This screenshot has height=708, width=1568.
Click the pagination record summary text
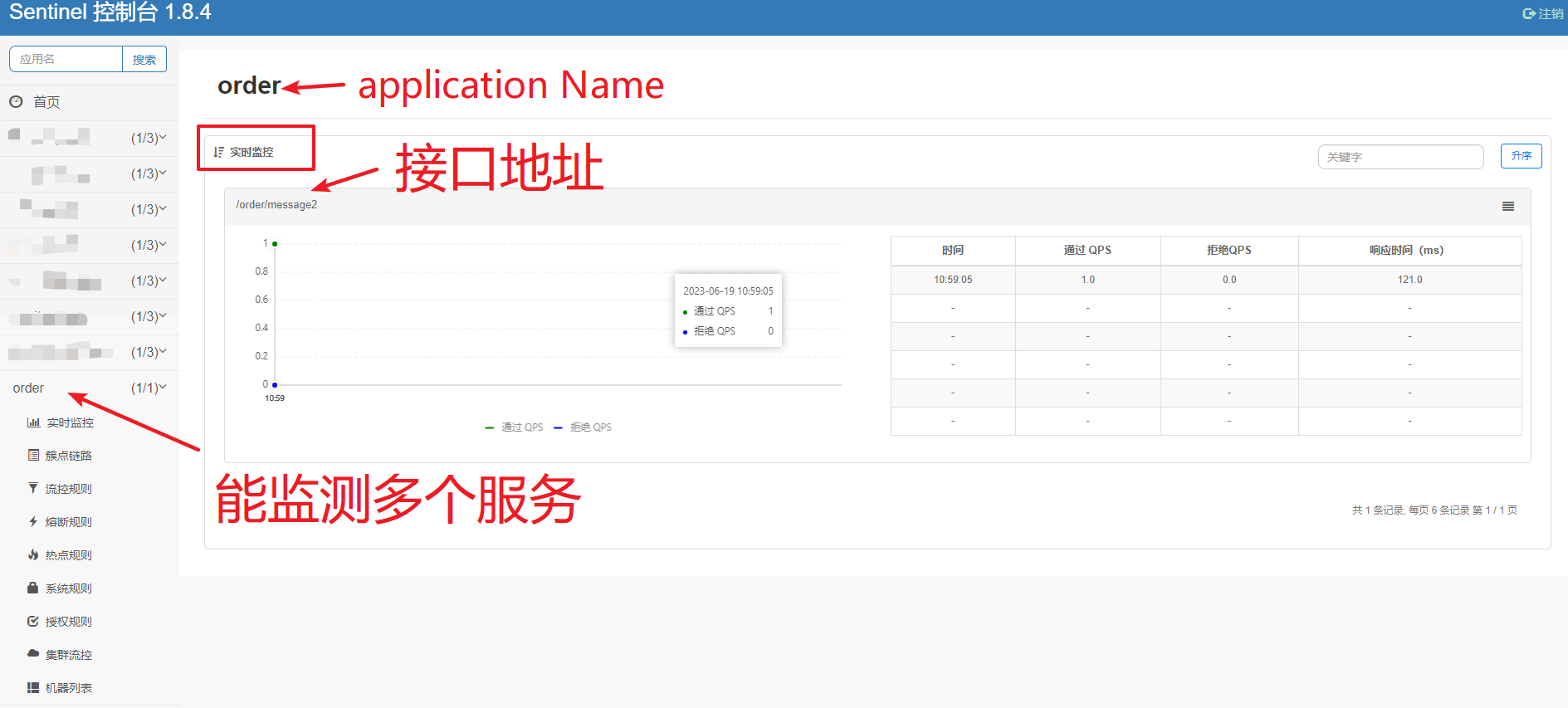pos(1434,510)
